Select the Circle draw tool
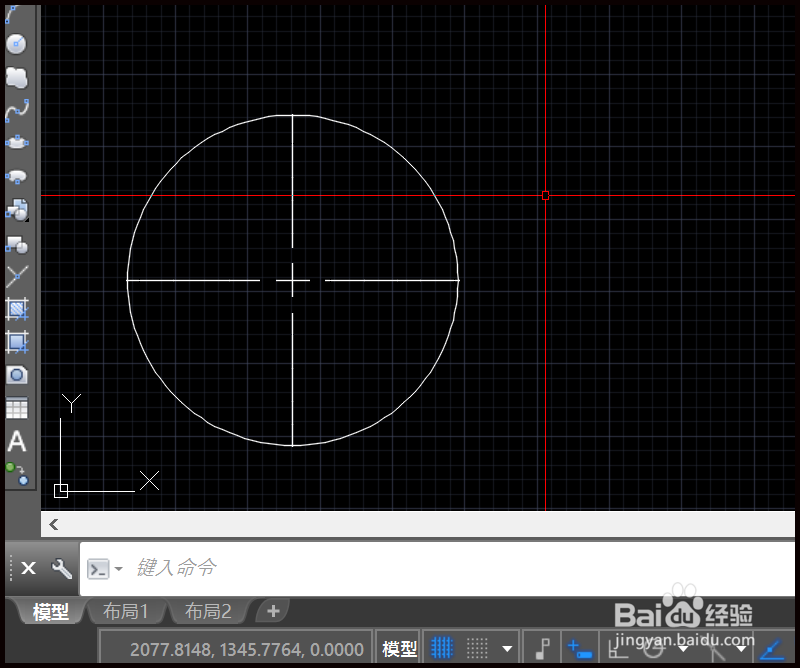 click(16, 44)
